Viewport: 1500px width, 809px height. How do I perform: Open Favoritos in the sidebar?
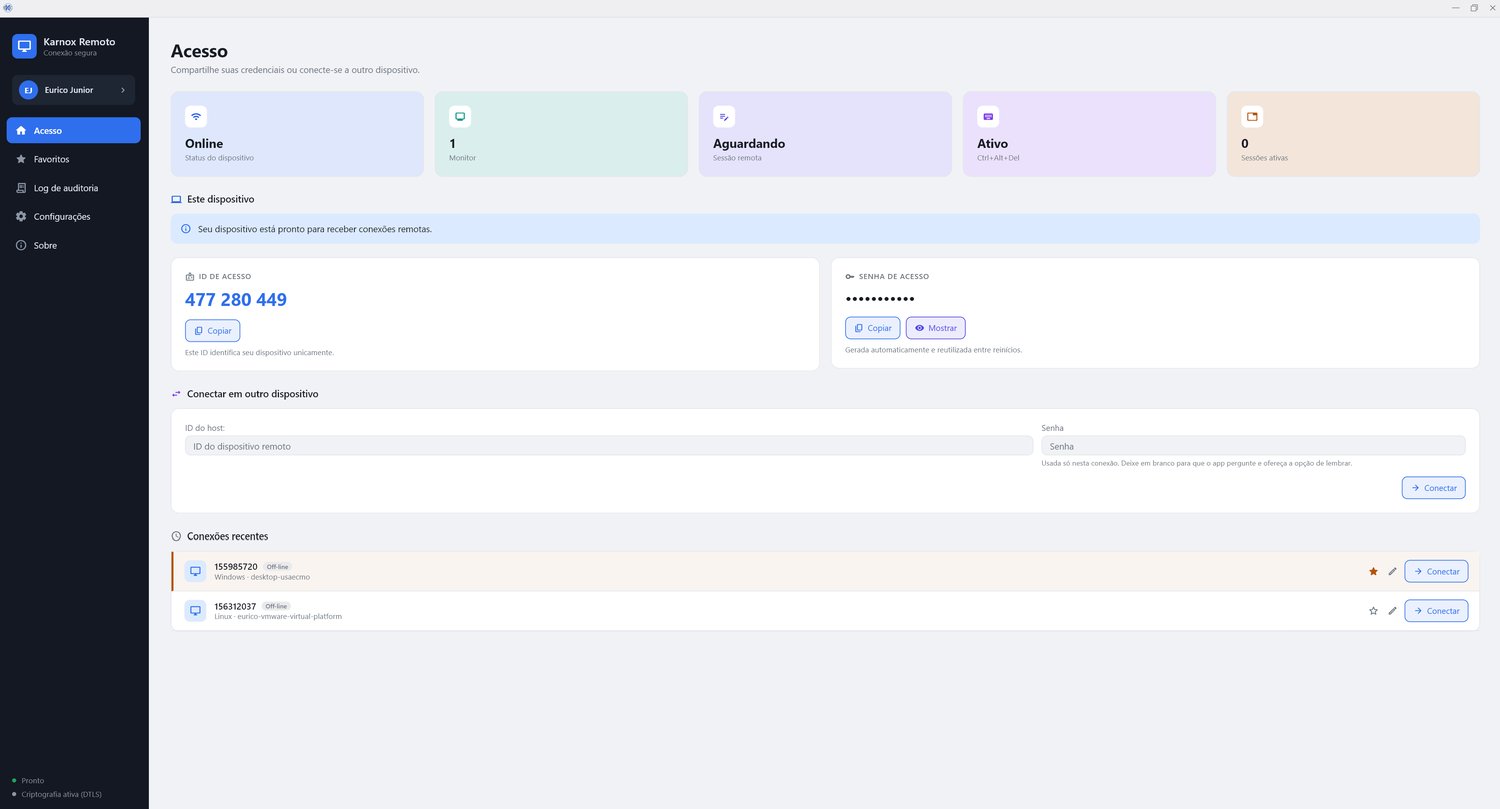(73, 159)
